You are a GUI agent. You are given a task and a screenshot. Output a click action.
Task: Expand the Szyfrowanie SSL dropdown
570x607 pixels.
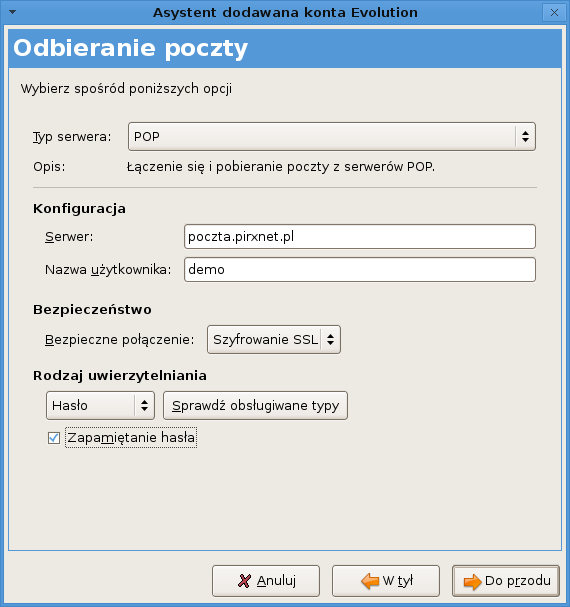click(x=274, y=340)
